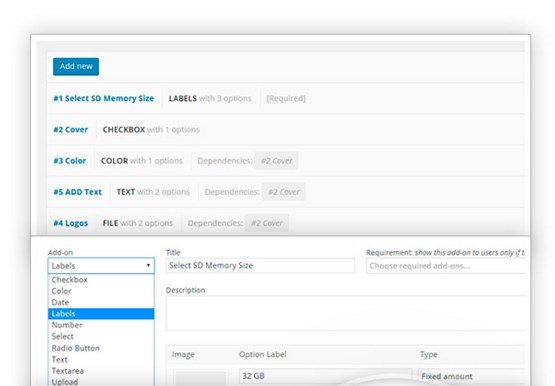Viewport: 555px width, 386px height.
Task: Click the #2 Cover dependency tag in Logos row
Action: (267, 223)
